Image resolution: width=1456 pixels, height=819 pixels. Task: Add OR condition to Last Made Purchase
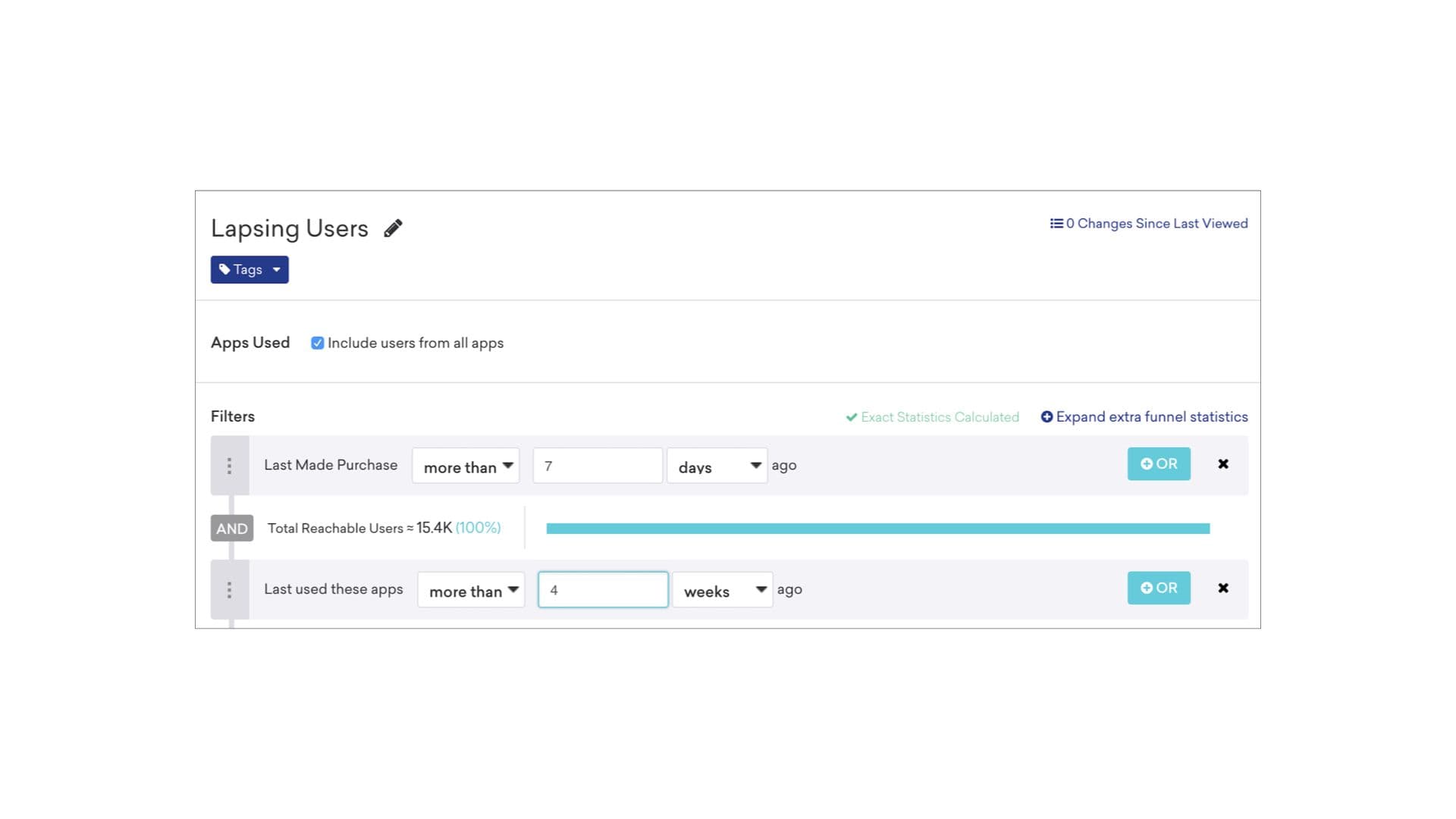tap(1158, 464)
